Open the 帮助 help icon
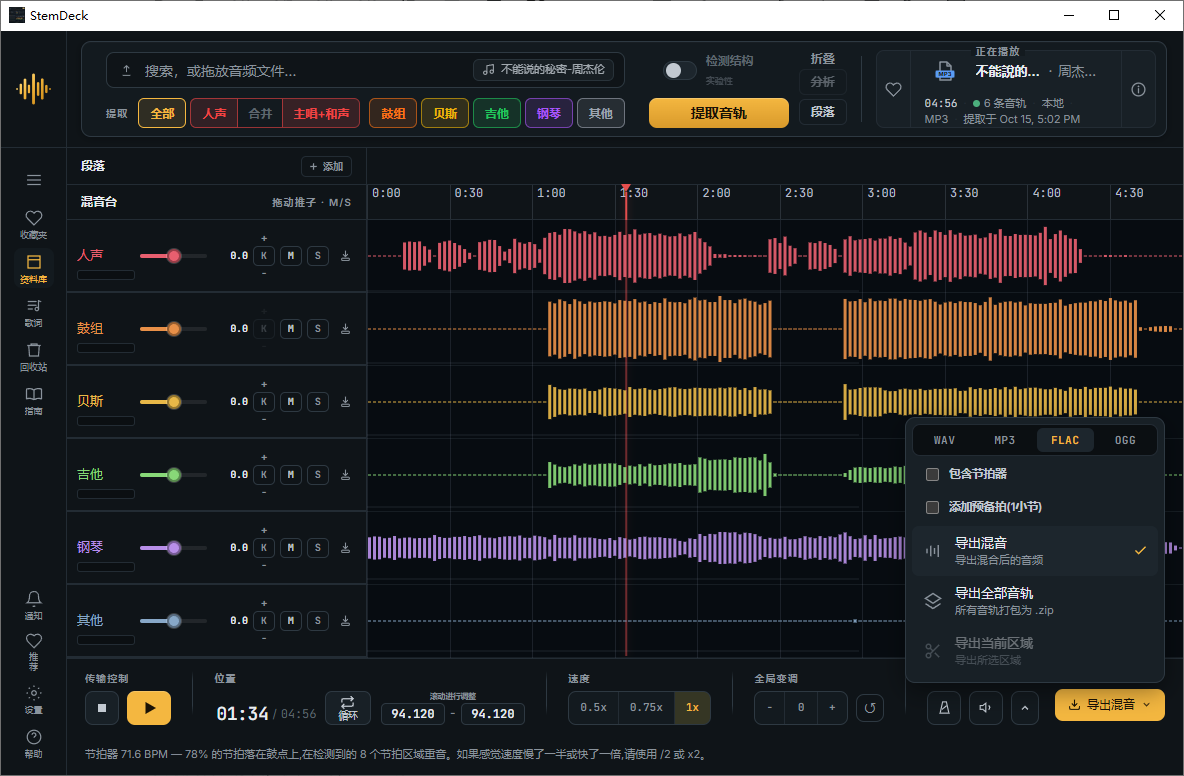Image resolution: width=1184 pixels, height=776 pixels. pyautogui.click(x=33, y=743)
